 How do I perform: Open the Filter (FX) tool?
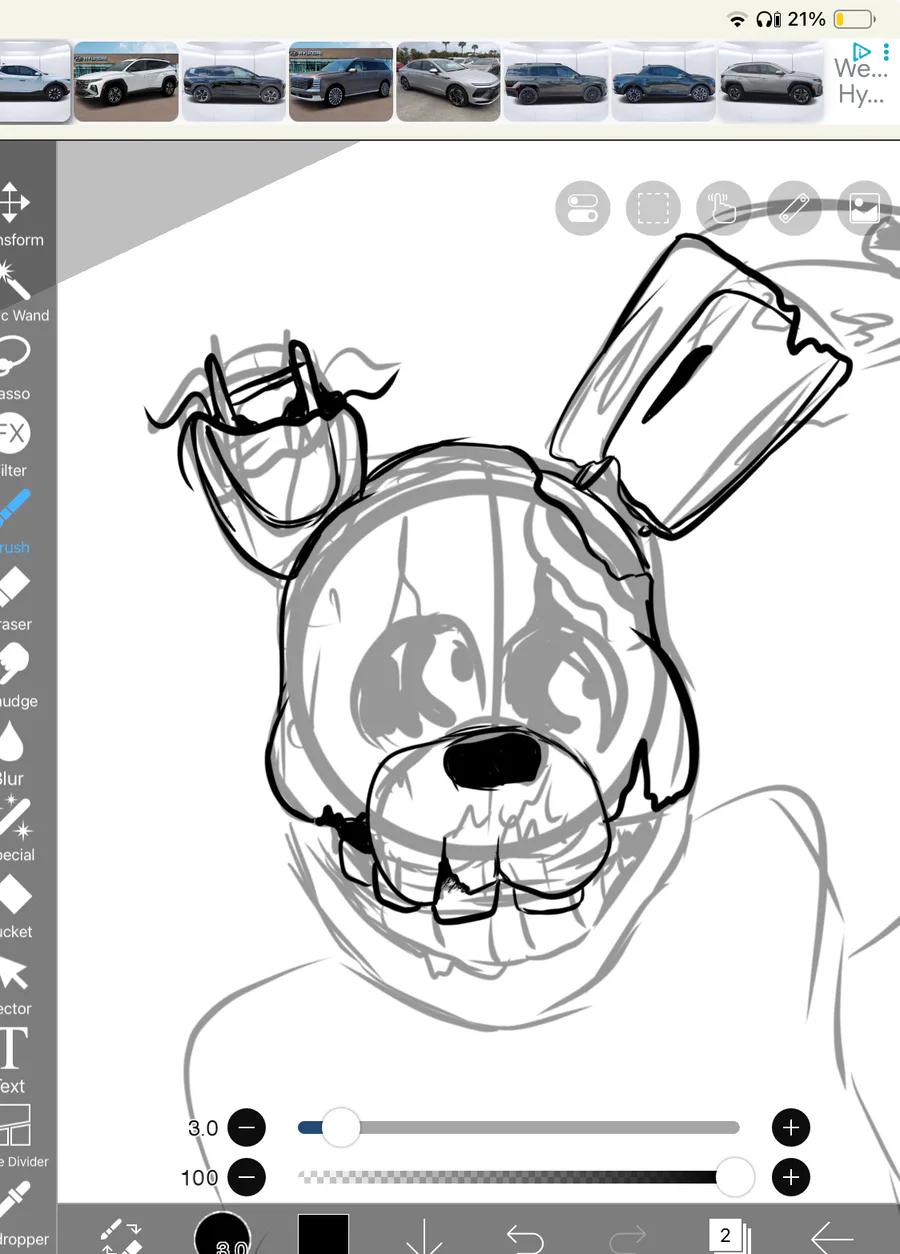click(14, 444)
